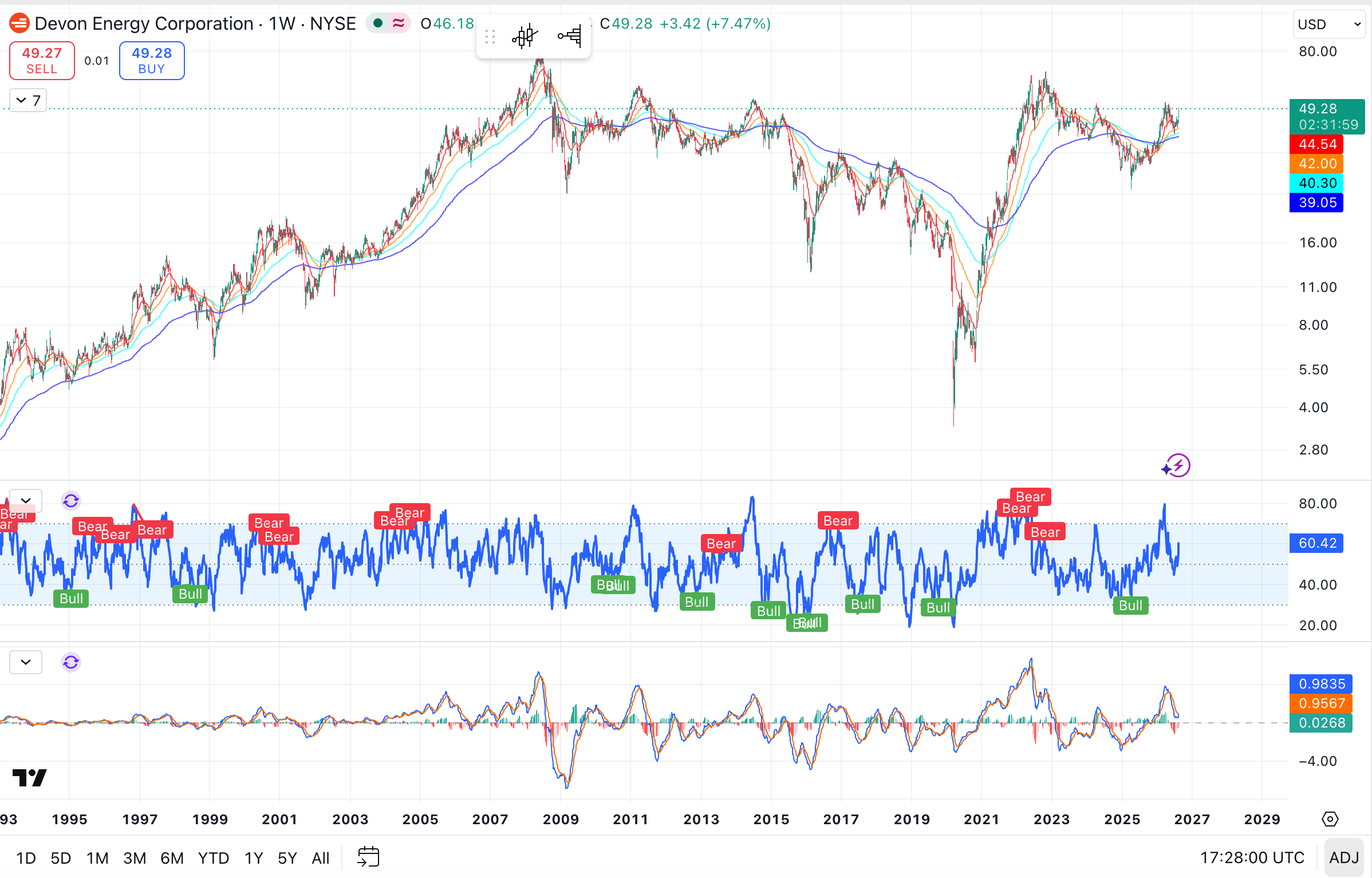1372x878 pixels.
Task: Click the dark blue 39.05 price label
Action: tap(1316, 203)
